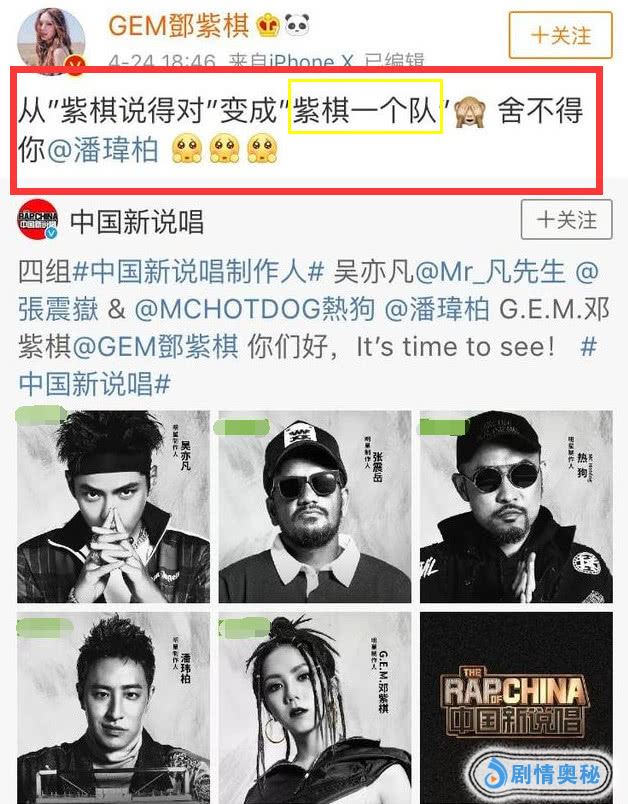Click the verified badge on GEM avatar
Viewport: 628px width, 804px height.
tap(75, 65)
